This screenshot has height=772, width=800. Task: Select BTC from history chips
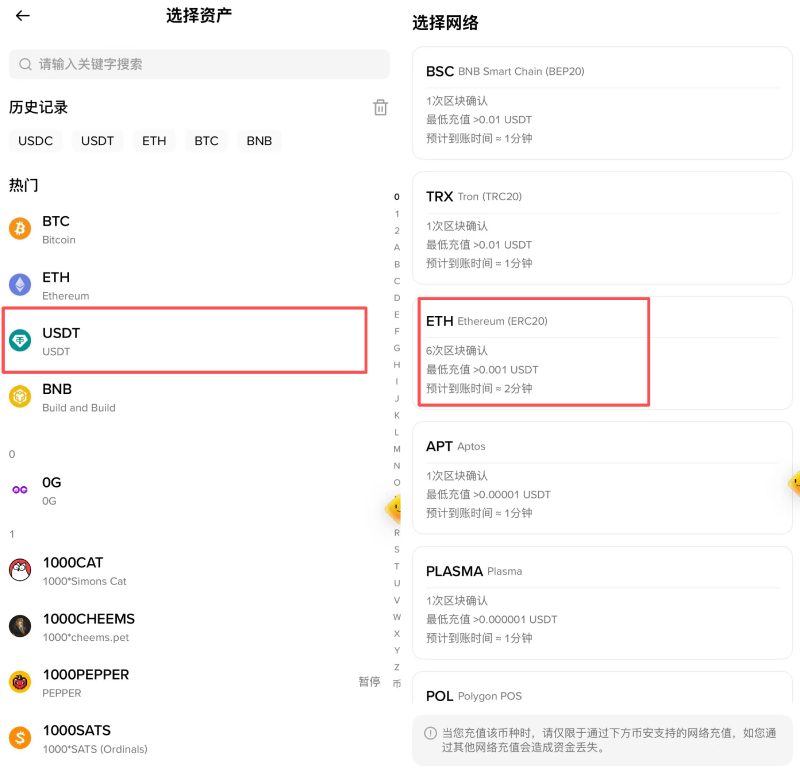click(206, 141)
